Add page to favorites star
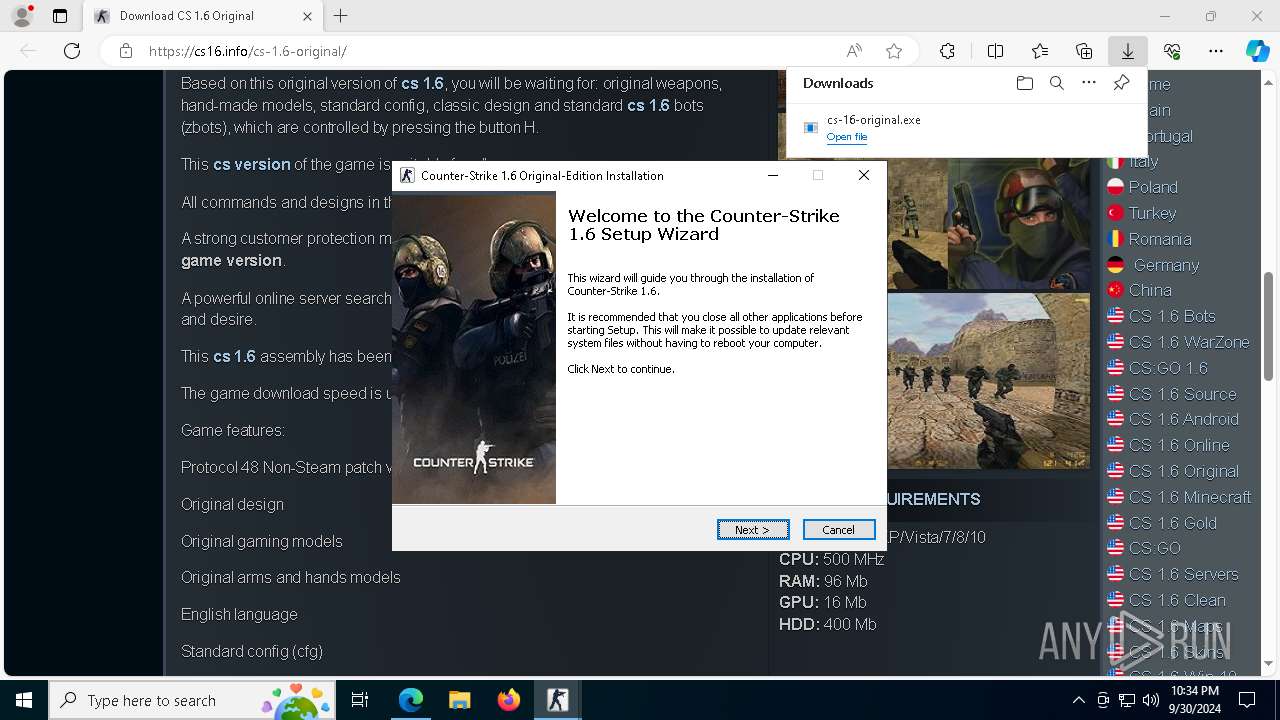The image size is (1280, 720). pos(894,51)
